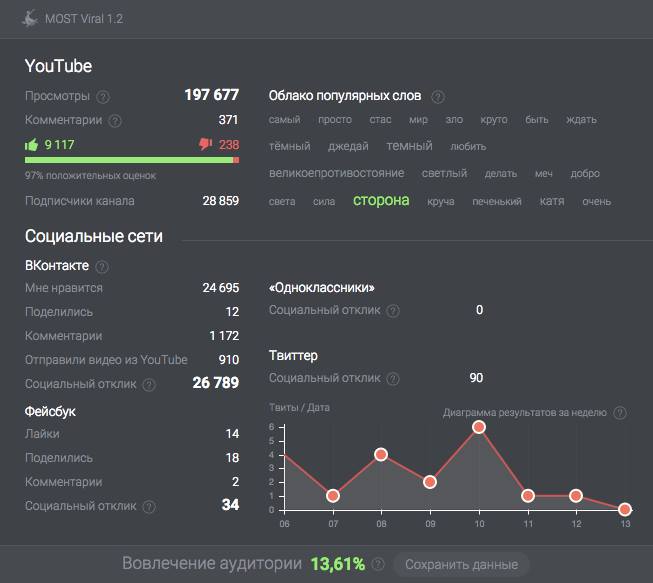Click ВКонтакте Комментарии value 1 172
The width and height of the screenshot is (653, 583).
click(x=224, y=336)
